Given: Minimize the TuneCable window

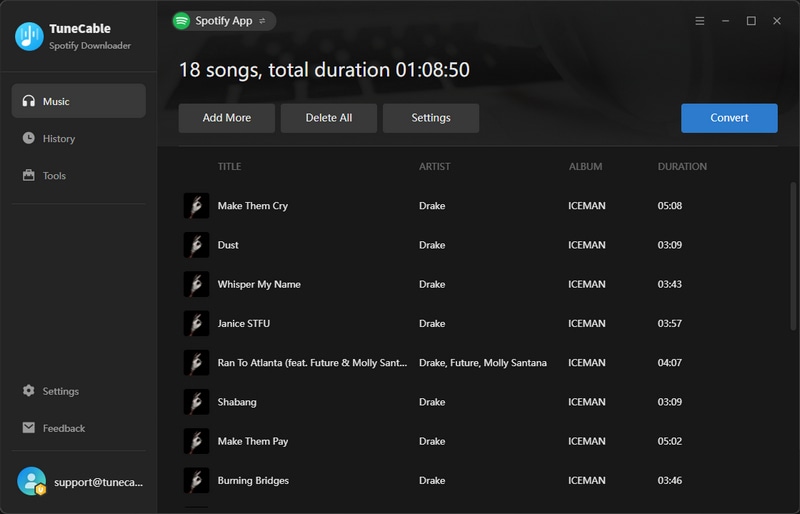Looking at the screenshot, I should [725, 21].
